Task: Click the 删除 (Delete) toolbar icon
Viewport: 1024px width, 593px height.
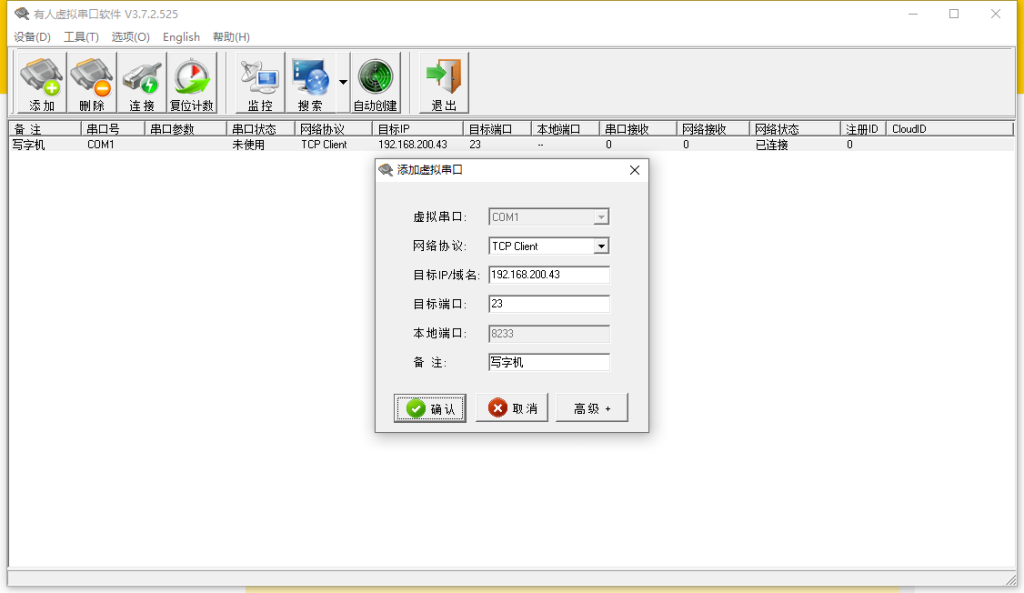Action: click(x=91, y=83)
